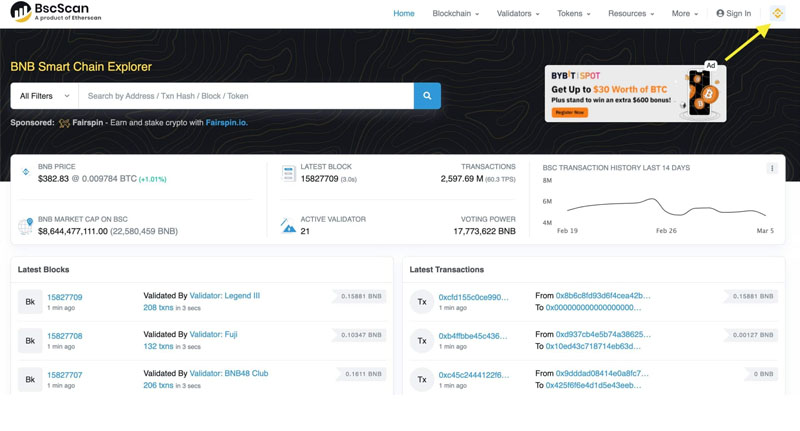This screenshot has height=431, width=800.
Task: Open transaction 0xb4ffbbe45c436…
Action: 473,336
